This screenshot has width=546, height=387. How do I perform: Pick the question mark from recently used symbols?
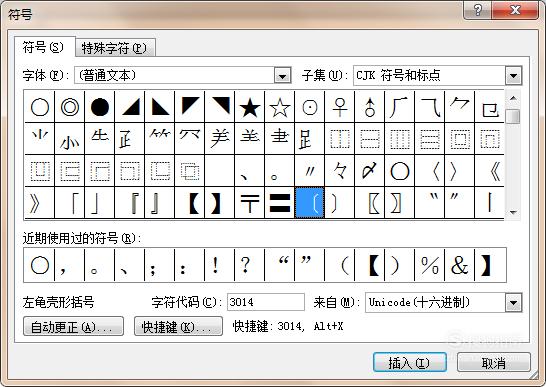click(250, 265)
